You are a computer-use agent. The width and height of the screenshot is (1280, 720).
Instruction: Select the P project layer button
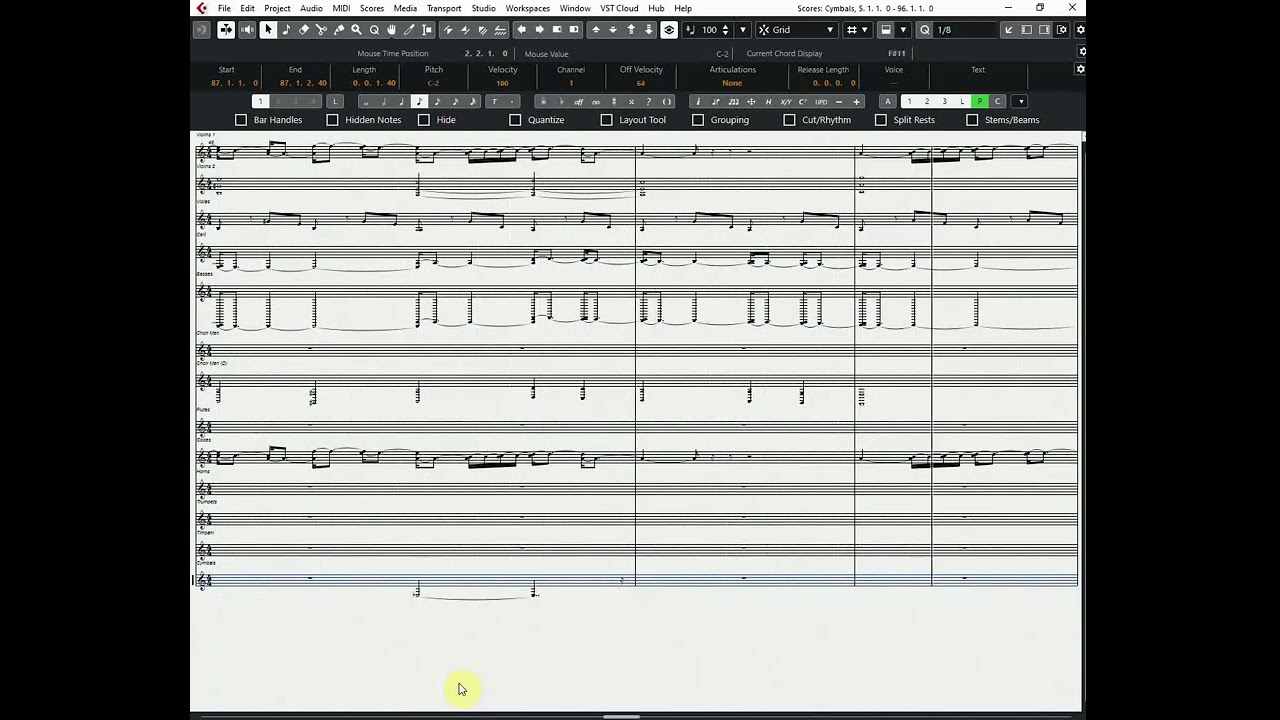click(980, 101)
